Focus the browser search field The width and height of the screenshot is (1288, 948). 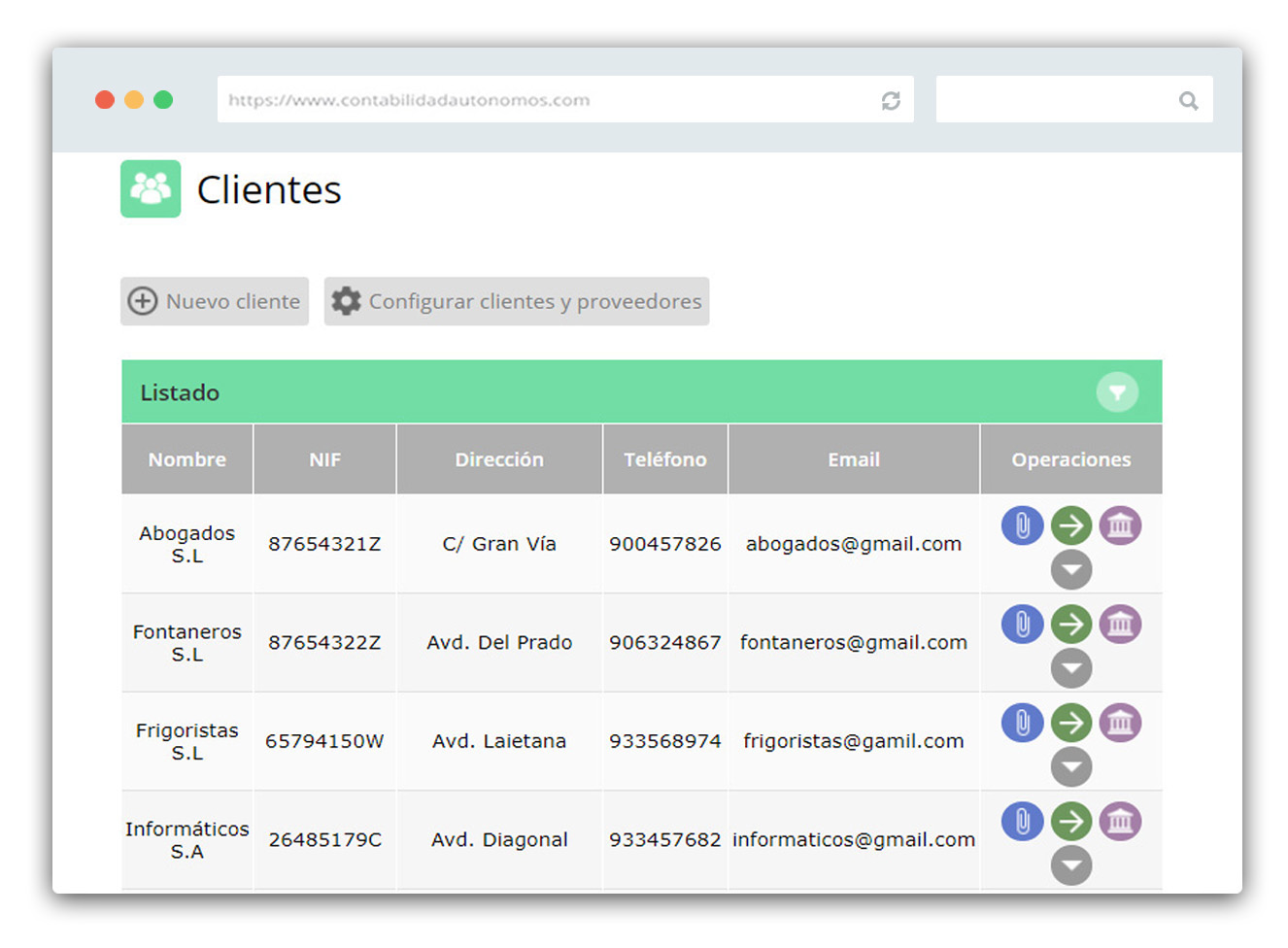coord(1074,99)
